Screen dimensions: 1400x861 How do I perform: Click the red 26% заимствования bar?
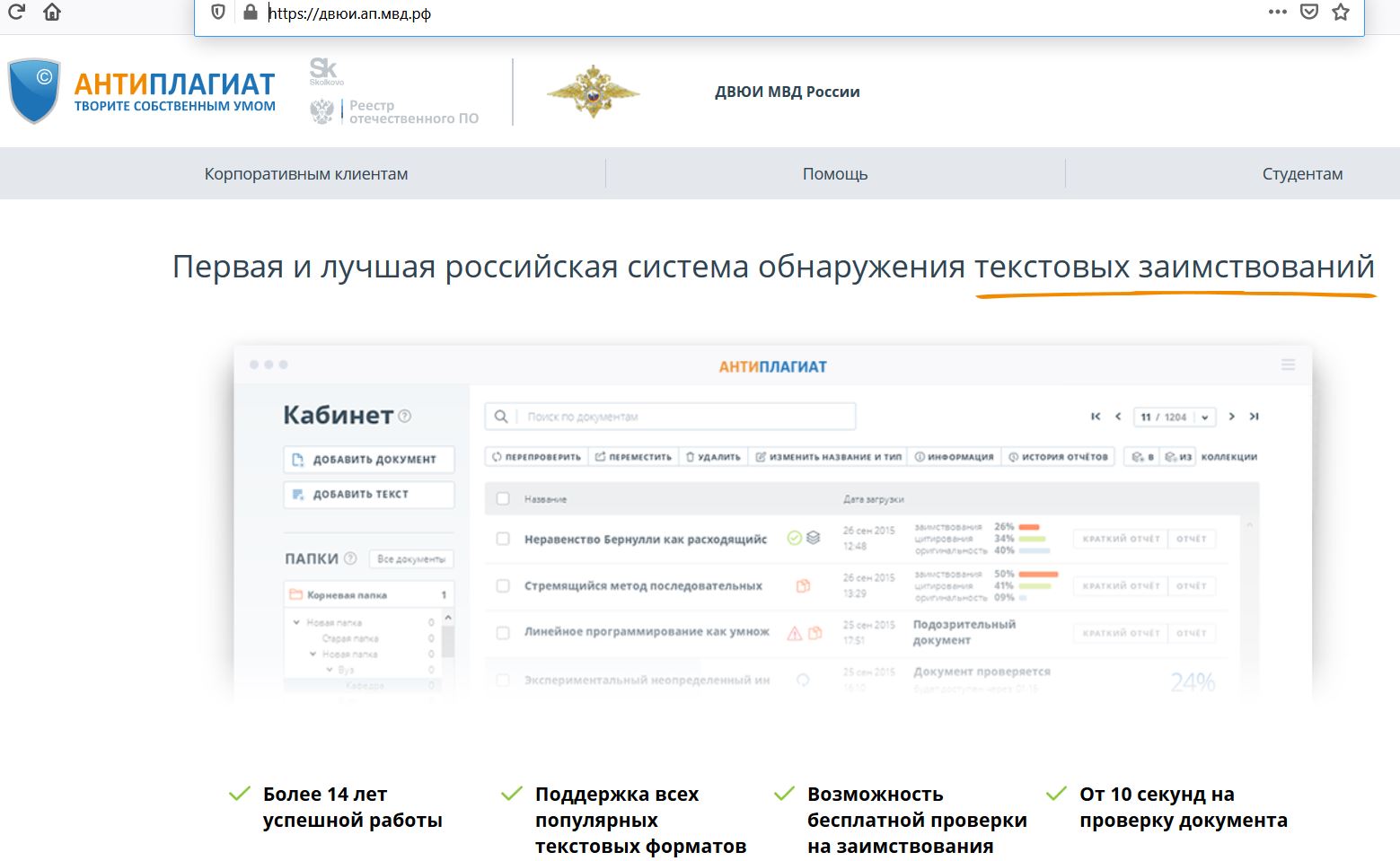[1029, 527]
